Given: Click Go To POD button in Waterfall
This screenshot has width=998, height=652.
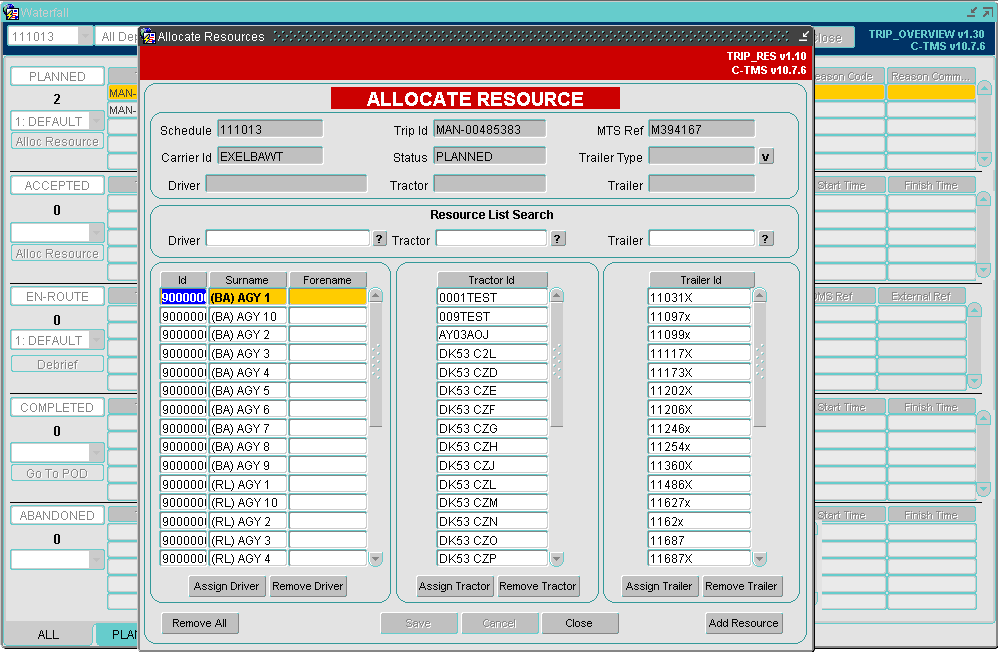Looking at the screenshot, I should 57,473.
